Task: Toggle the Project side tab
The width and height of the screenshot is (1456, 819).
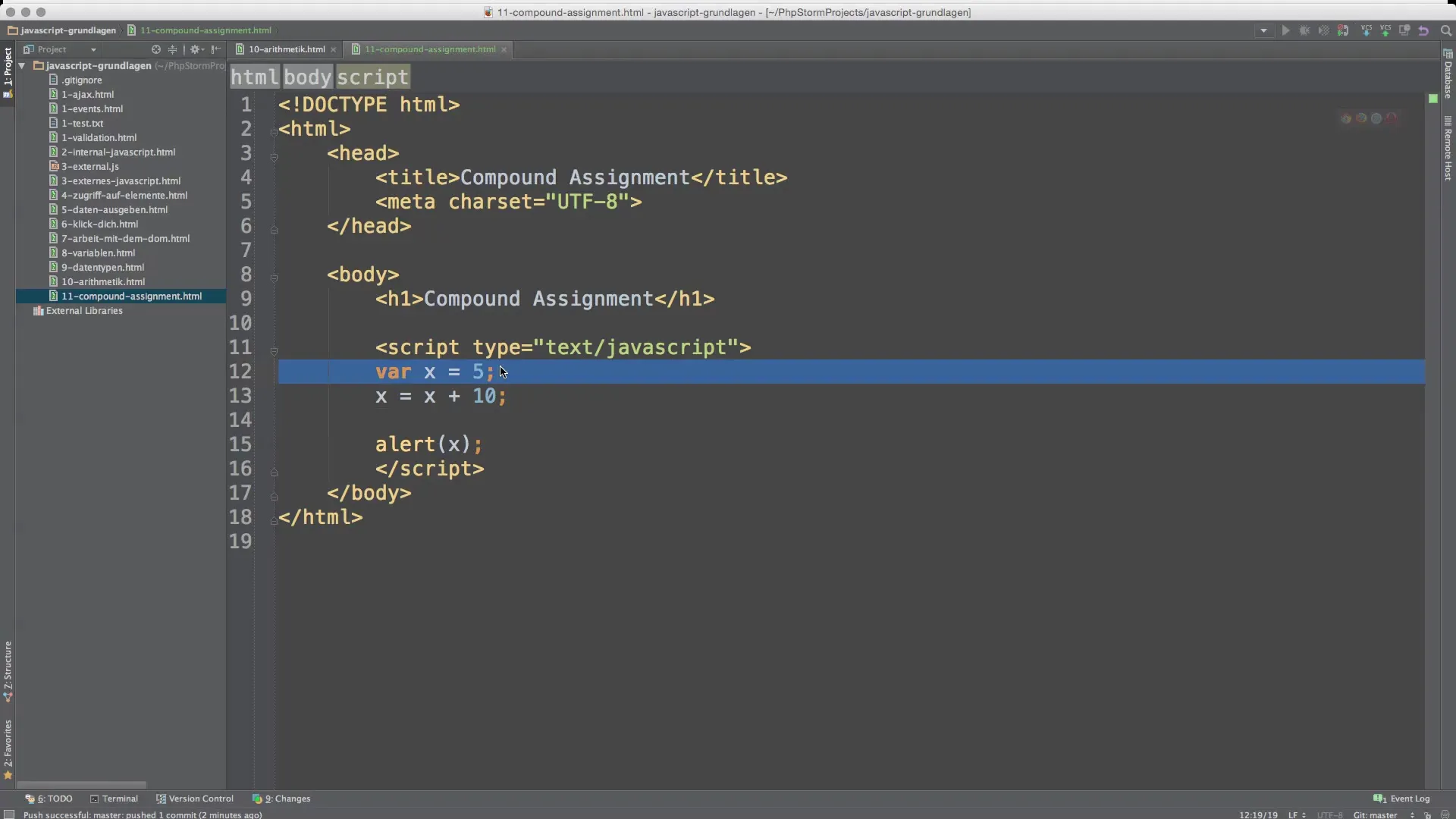Action: pyautogui.click(x=8, y=72)
